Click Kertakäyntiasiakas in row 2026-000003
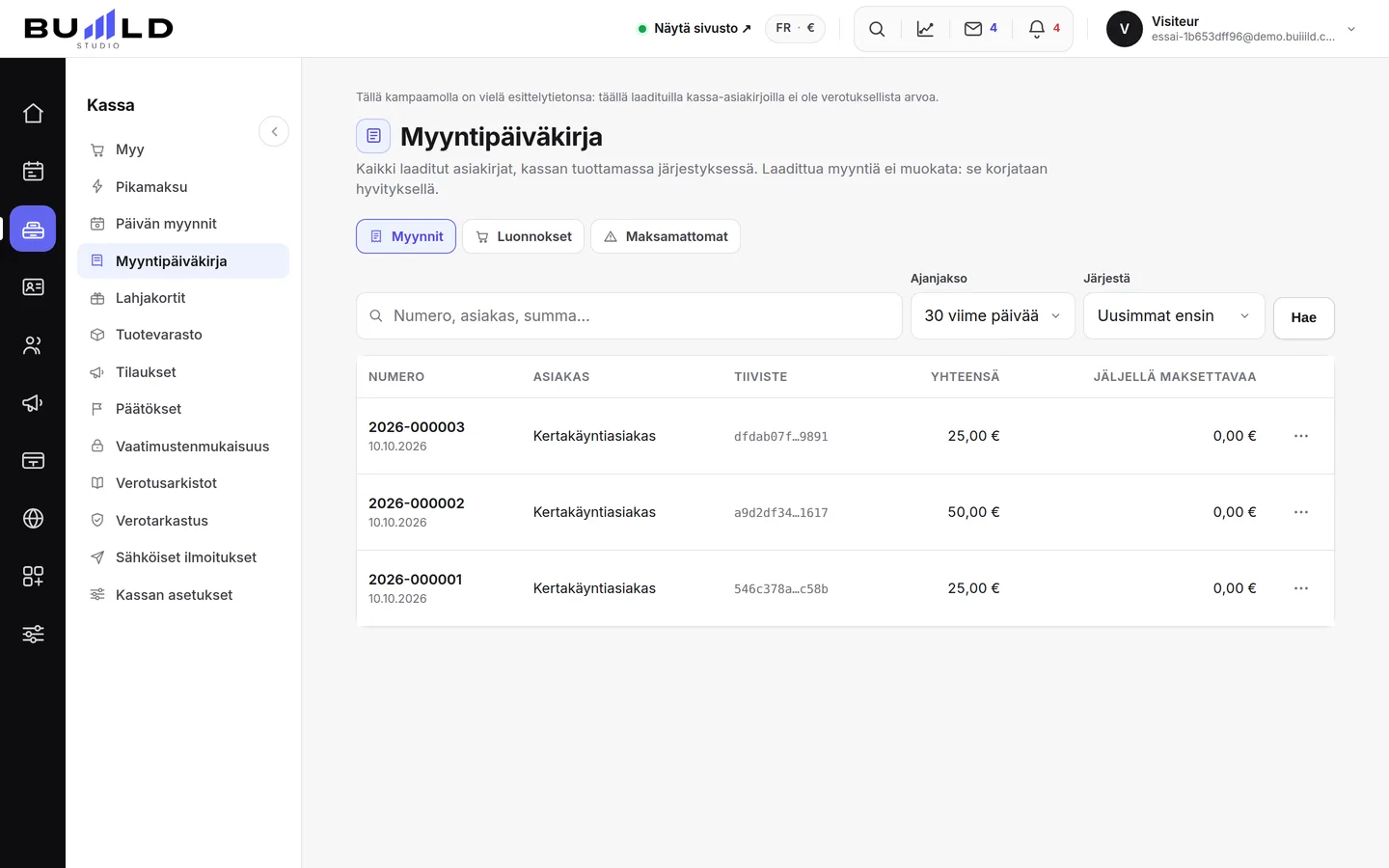Image resolution: width=1389 pixels, height=868 pixels. (x=594, y=436)
